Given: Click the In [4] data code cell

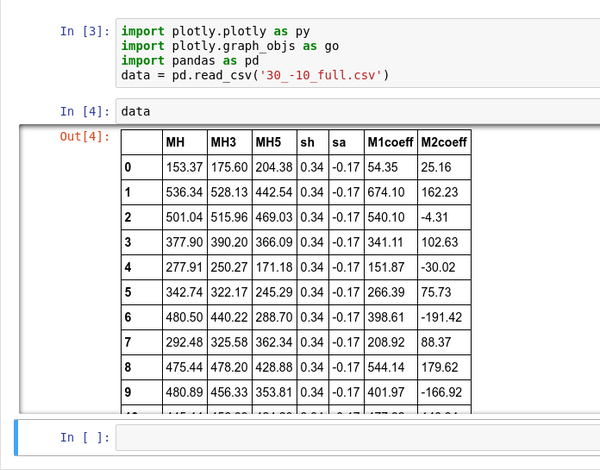Looking at the screenshot, I should click(358, 111).
